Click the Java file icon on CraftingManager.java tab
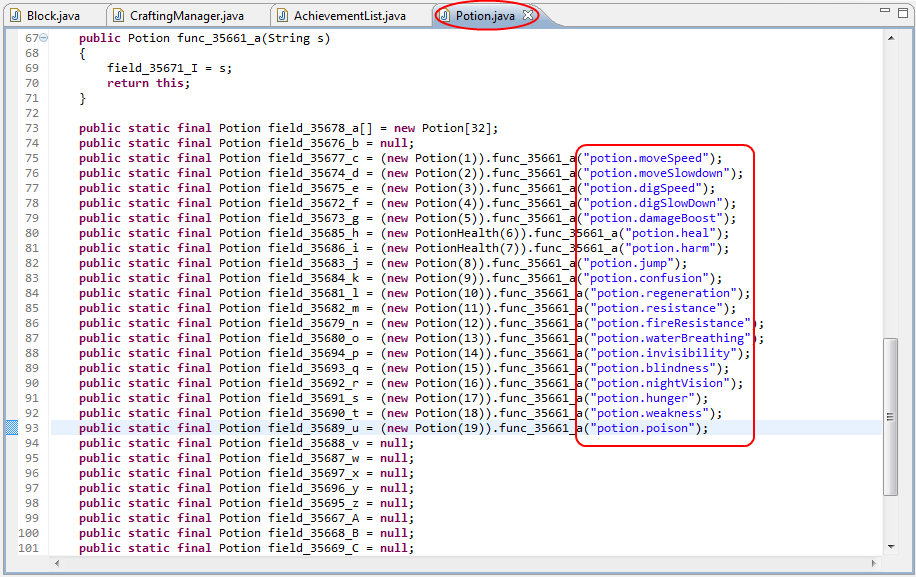The height and width of the screenshot is (577, 916). pos(119,16)
